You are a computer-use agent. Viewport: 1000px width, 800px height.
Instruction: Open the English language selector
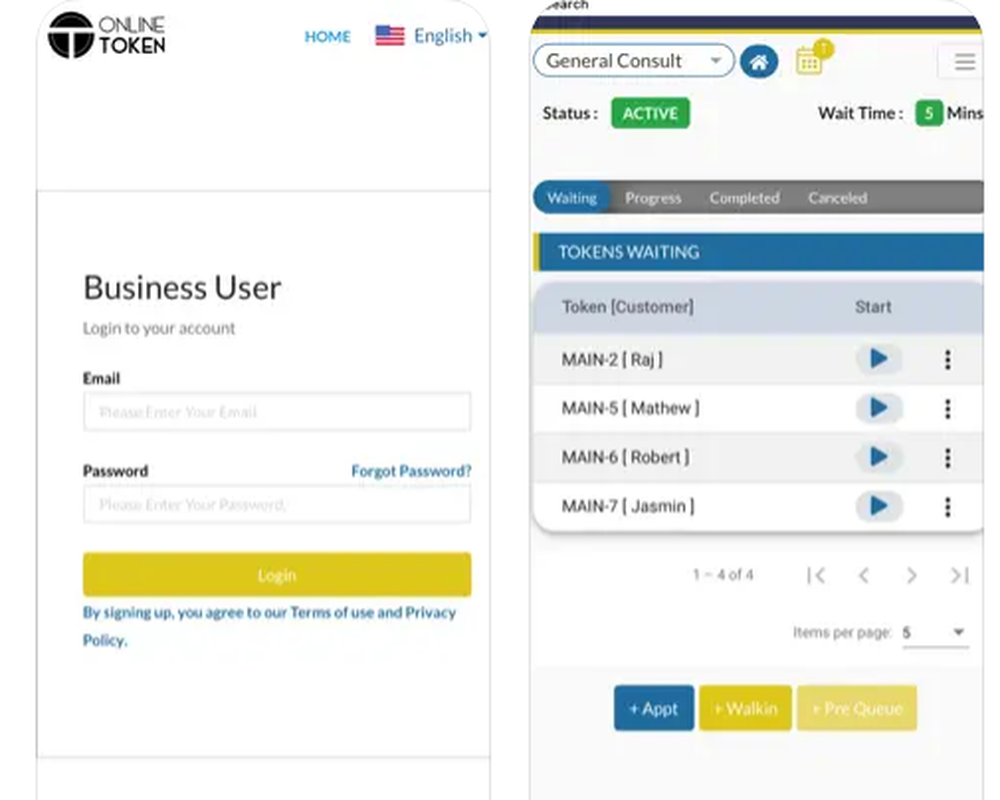coord(431,36)
